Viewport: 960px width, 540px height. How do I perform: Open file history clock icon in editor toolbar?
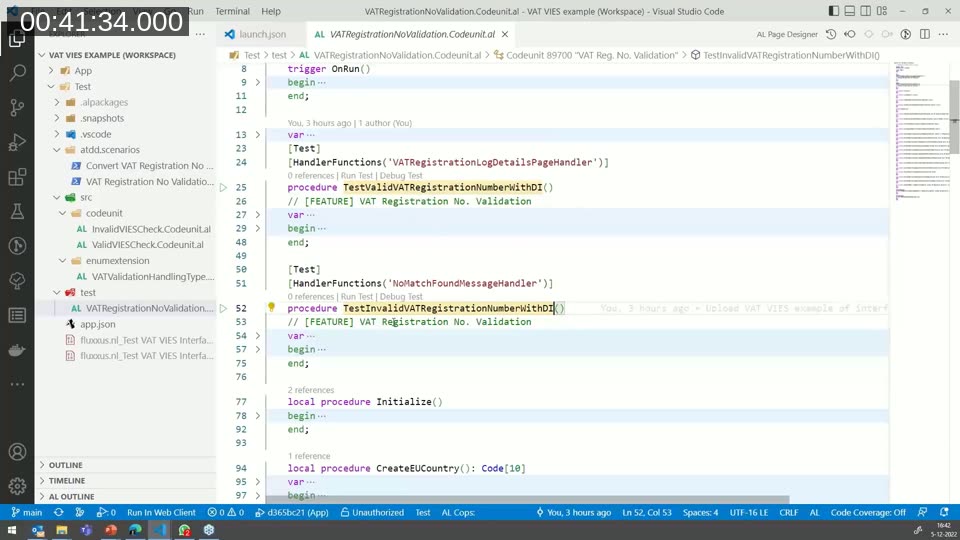pyautogui.click(x=831, y=34)
